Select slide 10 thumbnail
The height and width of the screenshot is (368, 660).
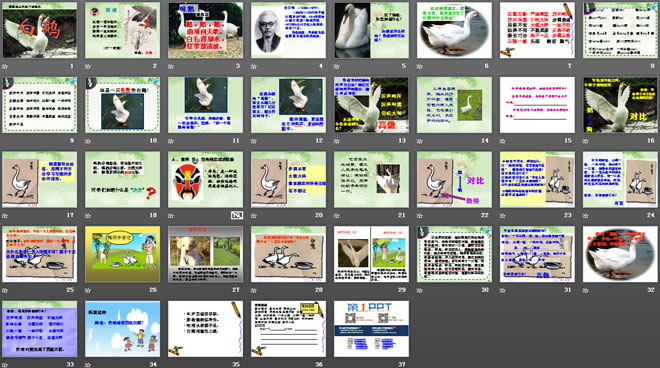(x=122, y=105)
